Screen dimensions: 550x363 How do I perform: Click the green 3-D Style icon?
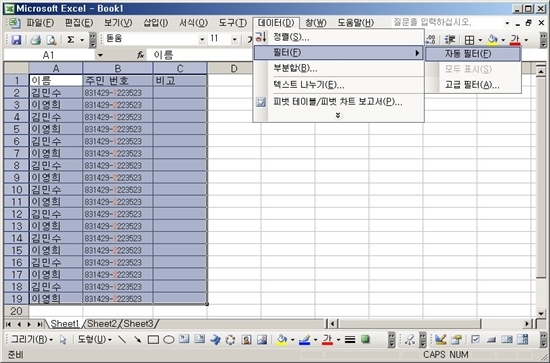365,339
